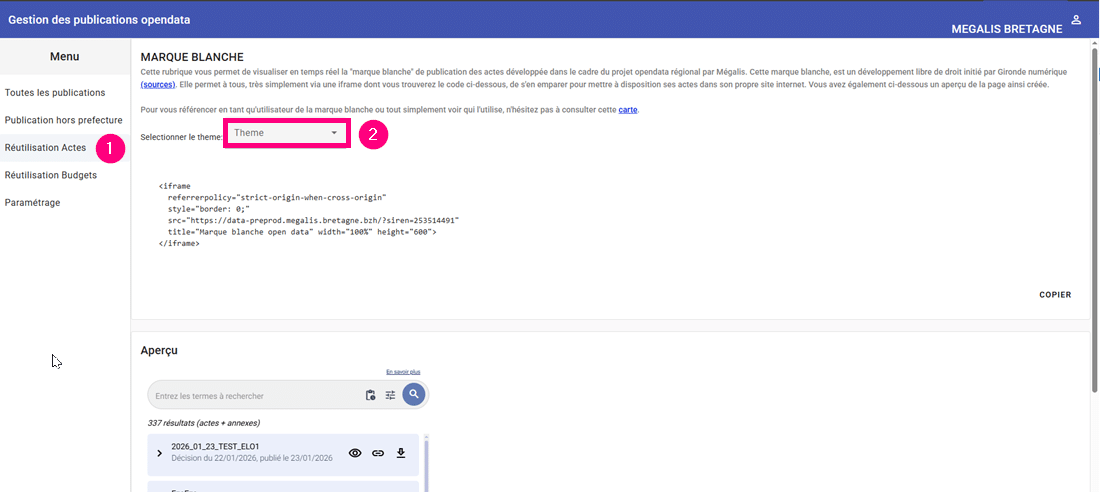Click the blue search magnifier button

click(x=414, y=395)
